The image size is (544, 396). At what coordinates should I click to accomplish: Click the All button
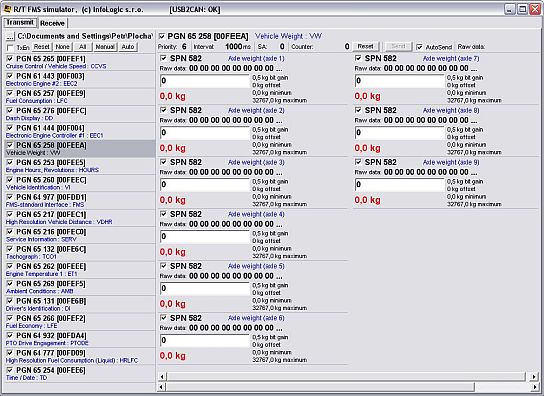tap(82, 47)
